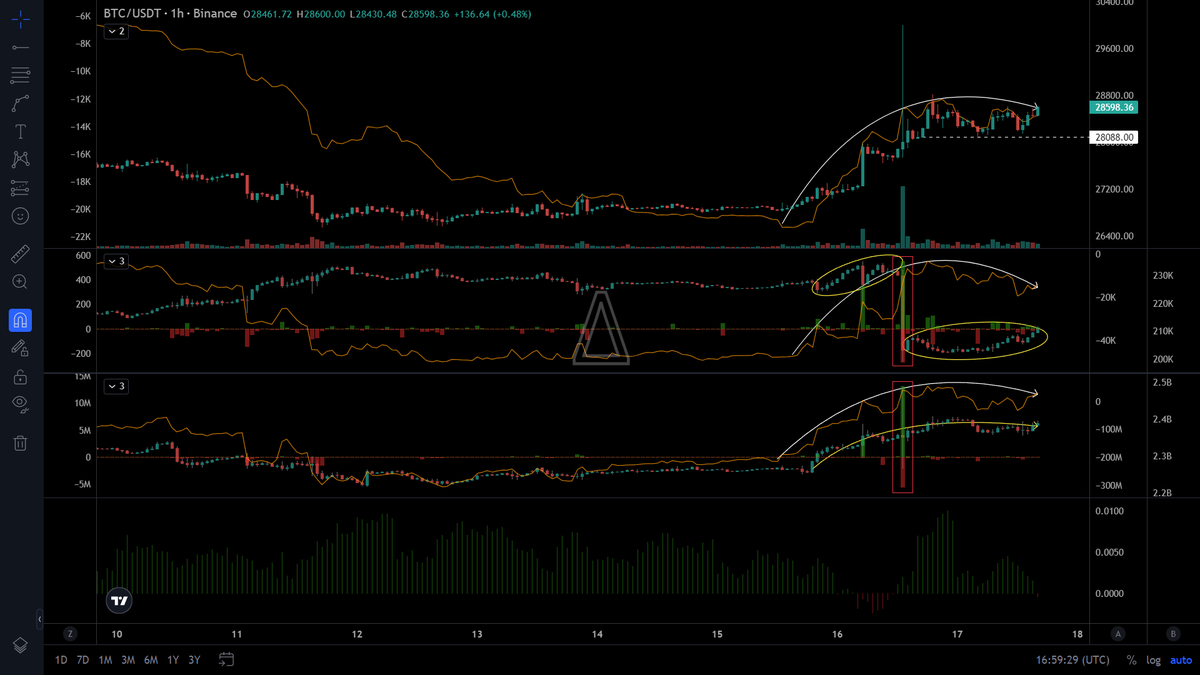Screen dimensions: 1200x675
Task: Open the Fibonacci and Gann tools
Action: 20,75
